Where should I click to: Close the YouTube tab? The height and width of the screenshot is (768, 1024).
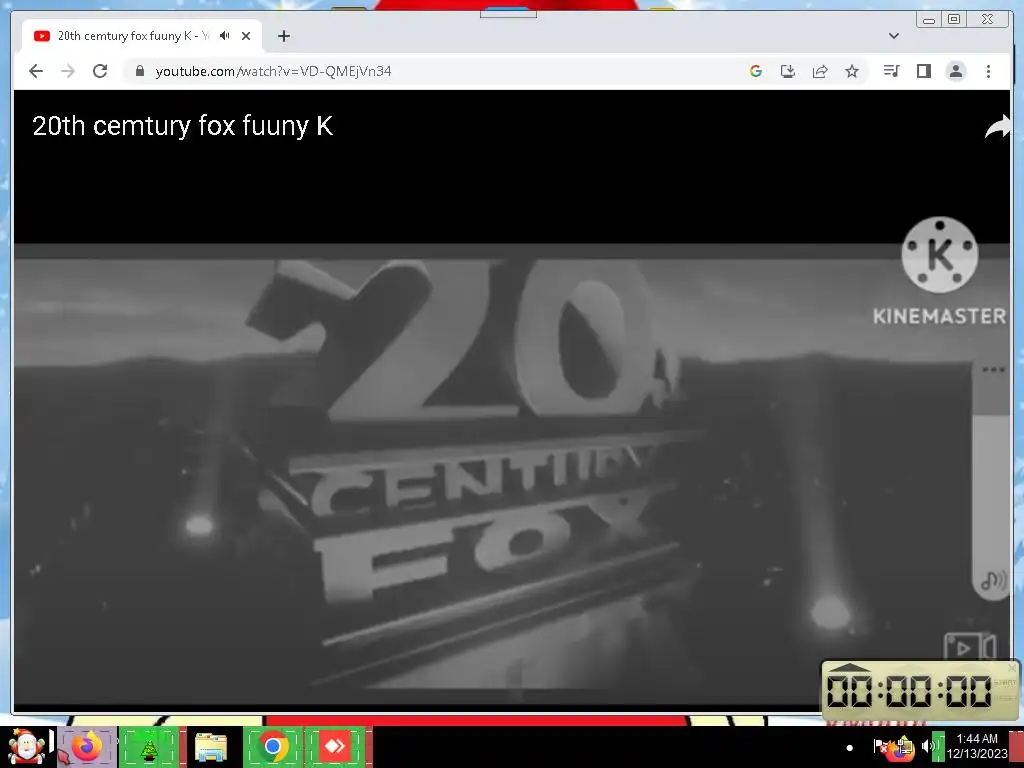[x=246, y=36]
